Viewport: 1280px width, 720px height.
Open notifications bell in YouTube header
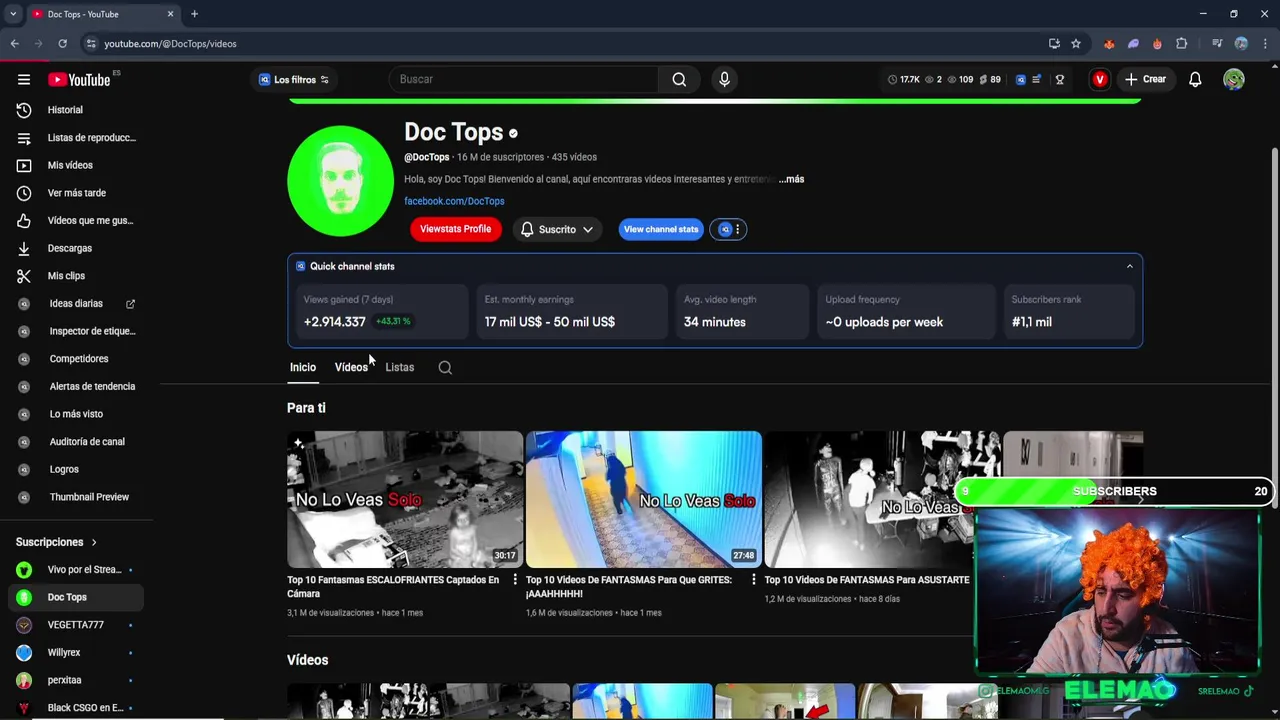1195,80
